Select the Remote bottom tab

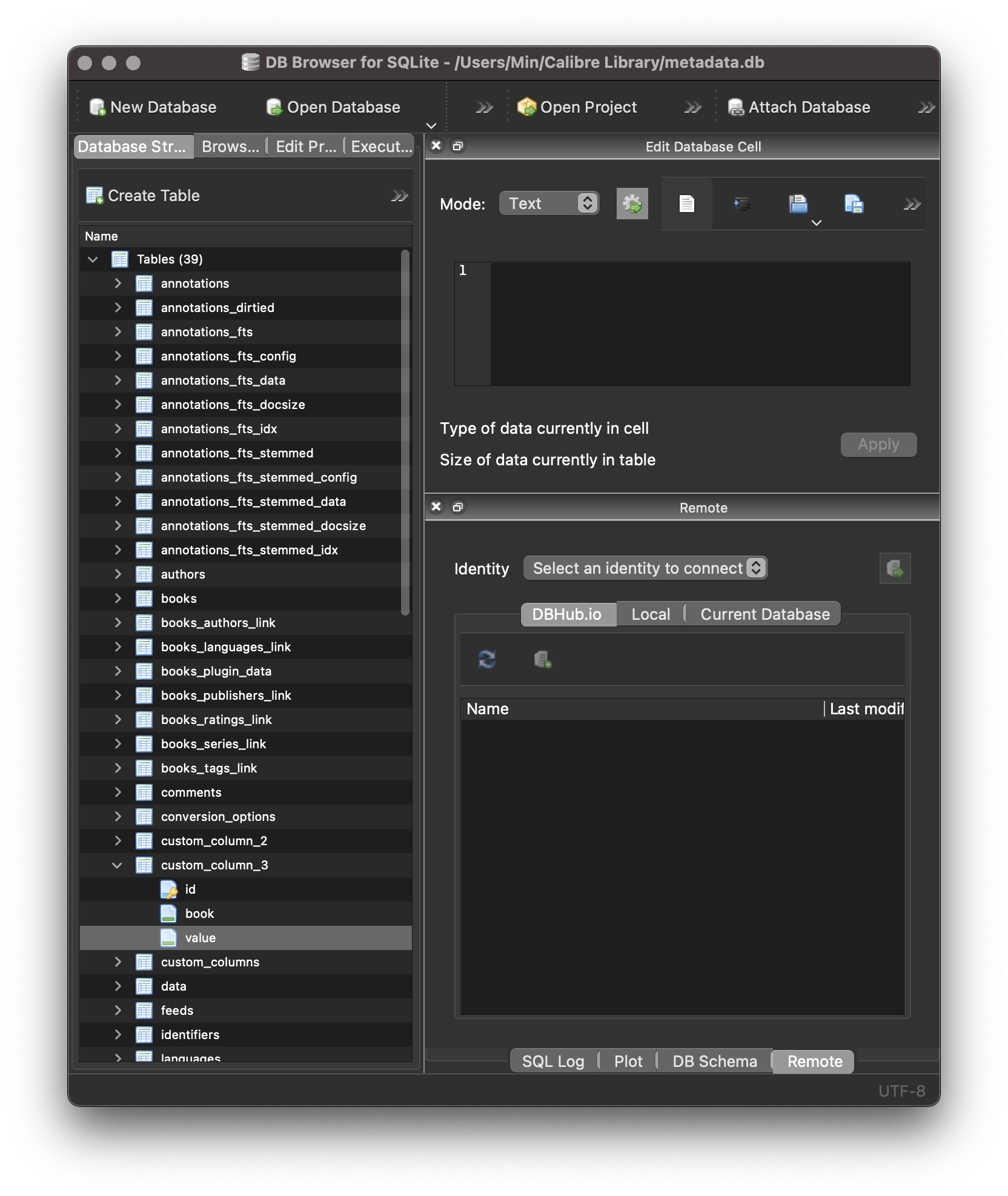(814, 1061)
